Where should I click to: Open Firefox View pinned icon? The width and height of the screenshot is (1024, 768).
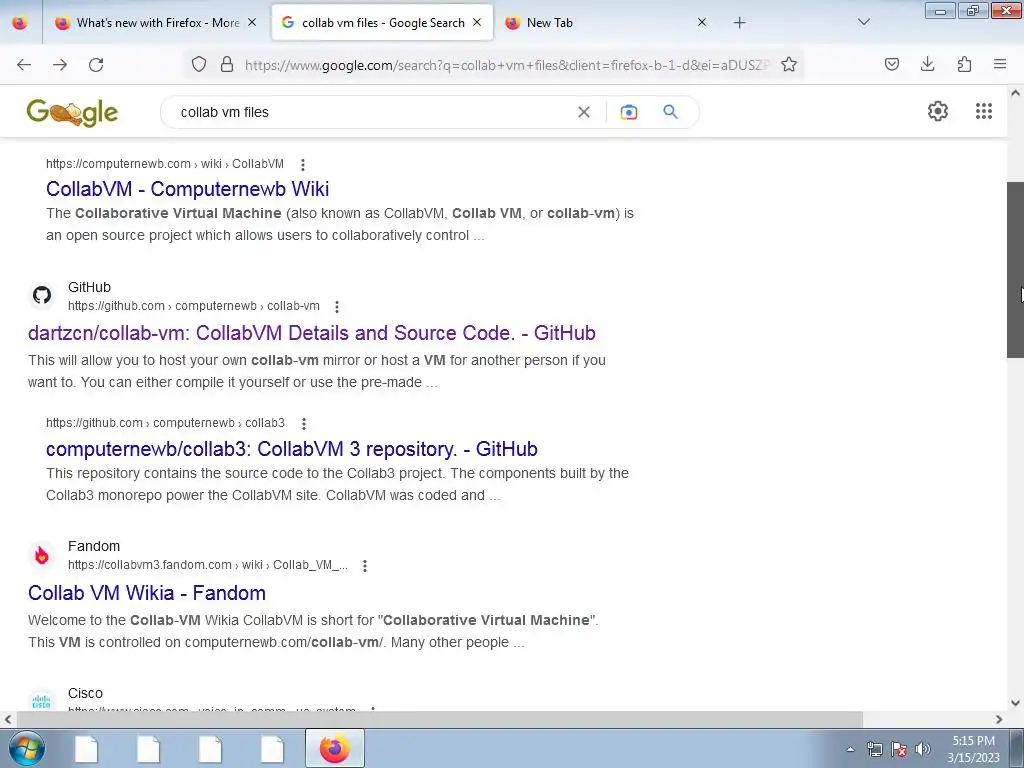point(20,22)
